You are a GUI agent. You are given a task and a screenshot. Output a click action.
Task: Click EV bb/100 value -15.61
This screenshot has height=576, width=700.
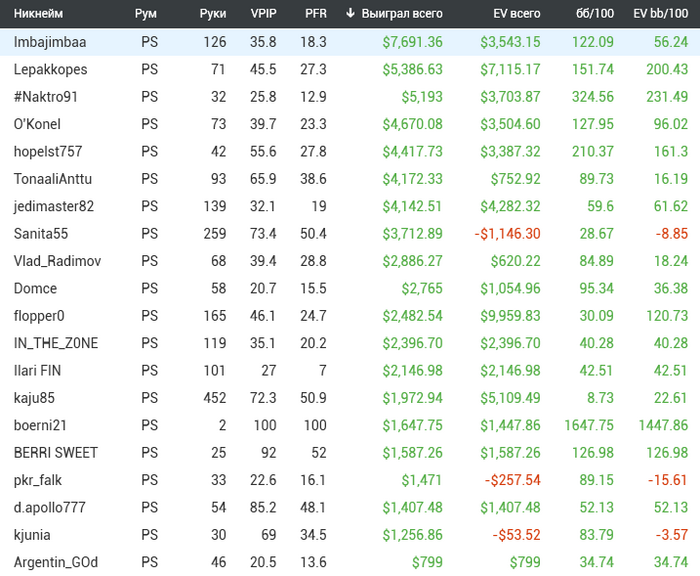click(x=667, y=480)
